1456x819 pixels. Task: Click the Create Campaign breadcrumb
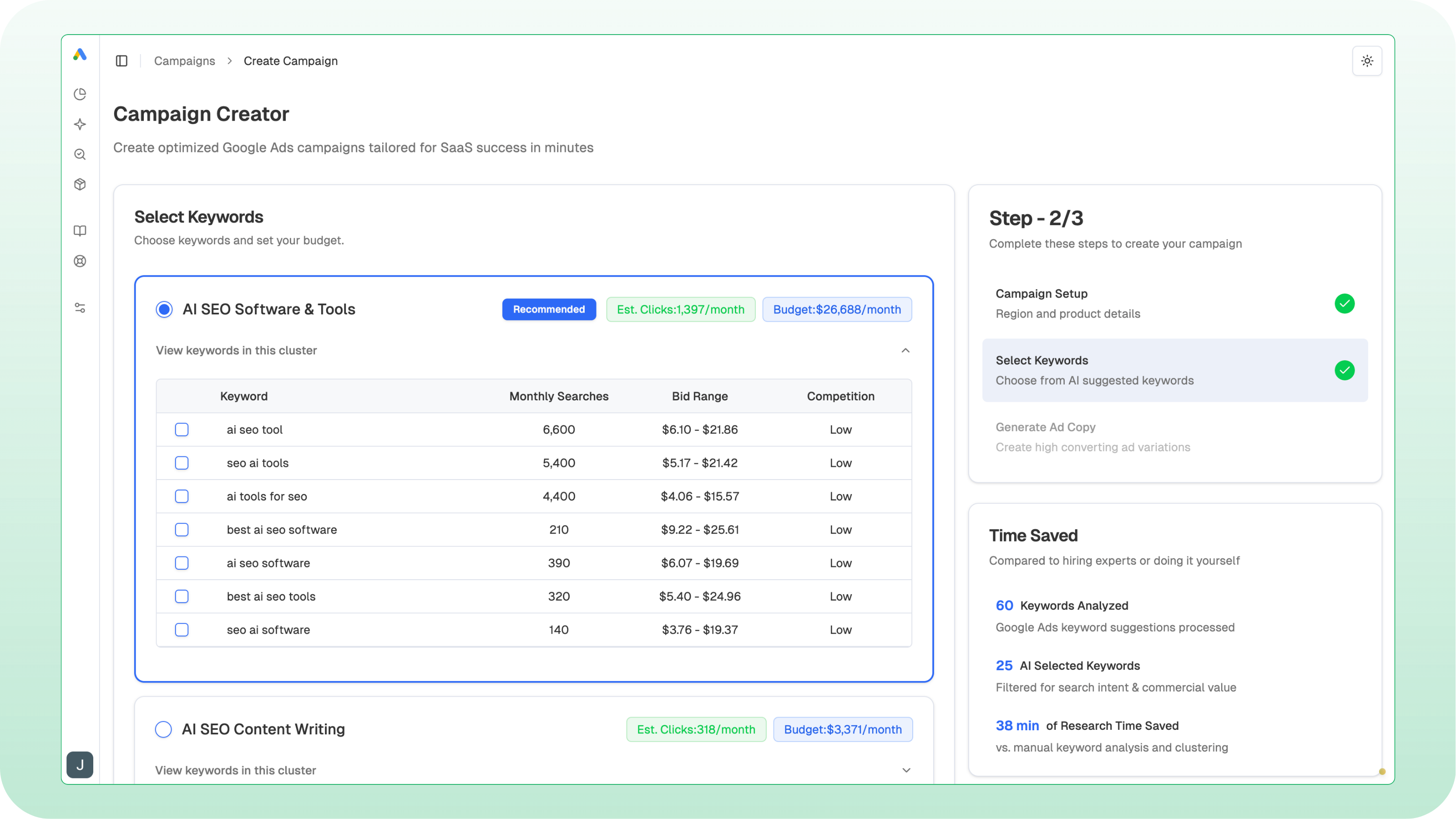[291, 61]
